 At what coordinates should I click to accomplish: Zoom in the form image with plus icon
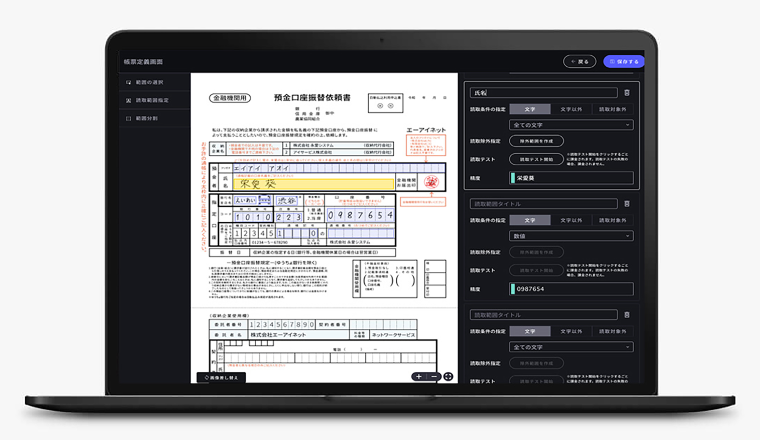click(x=419, y=377)
